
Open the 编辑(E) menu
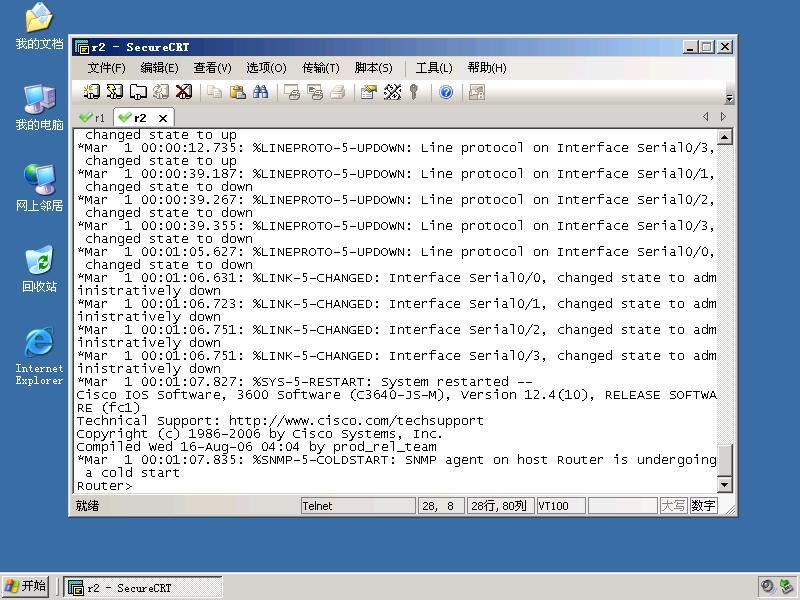coord(159,68)
